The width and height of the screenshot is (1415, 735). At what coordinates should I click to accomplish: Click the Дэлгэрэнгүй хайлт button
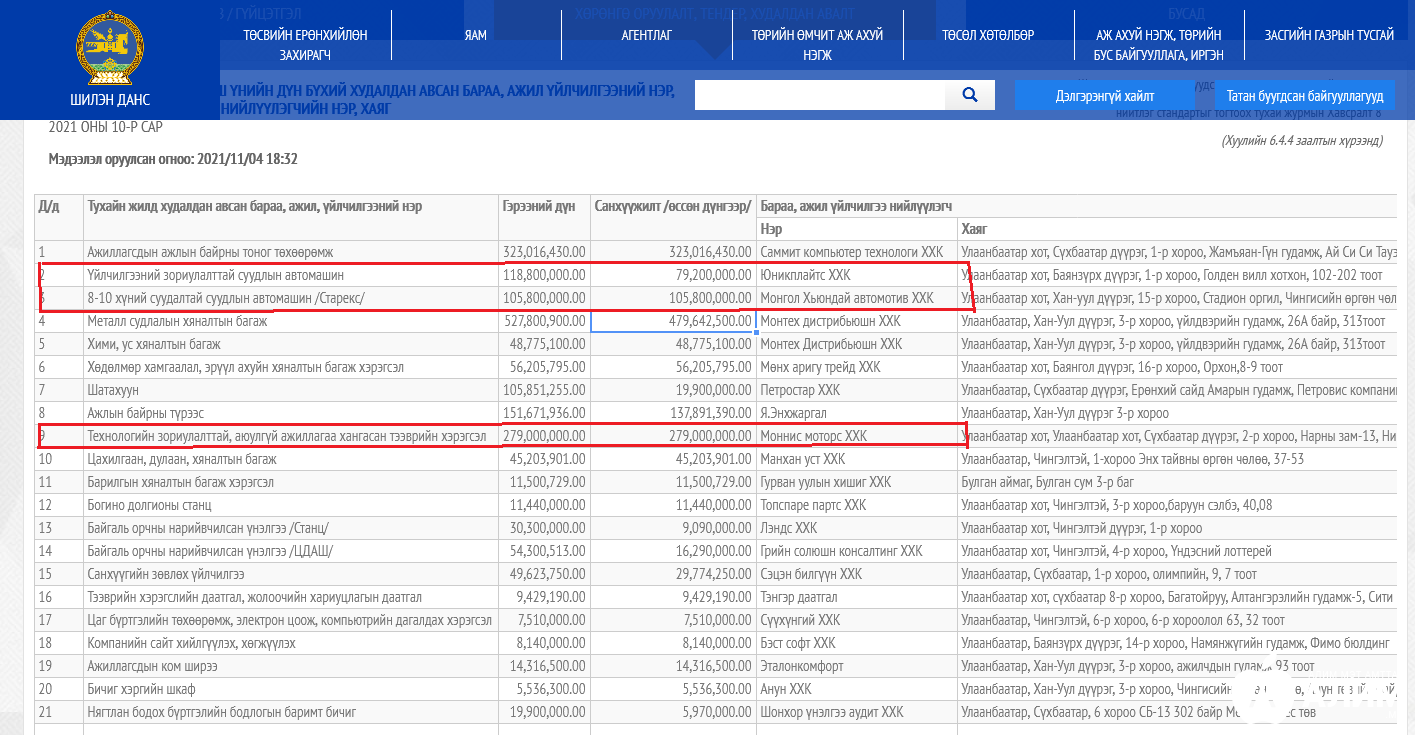(x=1105, y=96)
